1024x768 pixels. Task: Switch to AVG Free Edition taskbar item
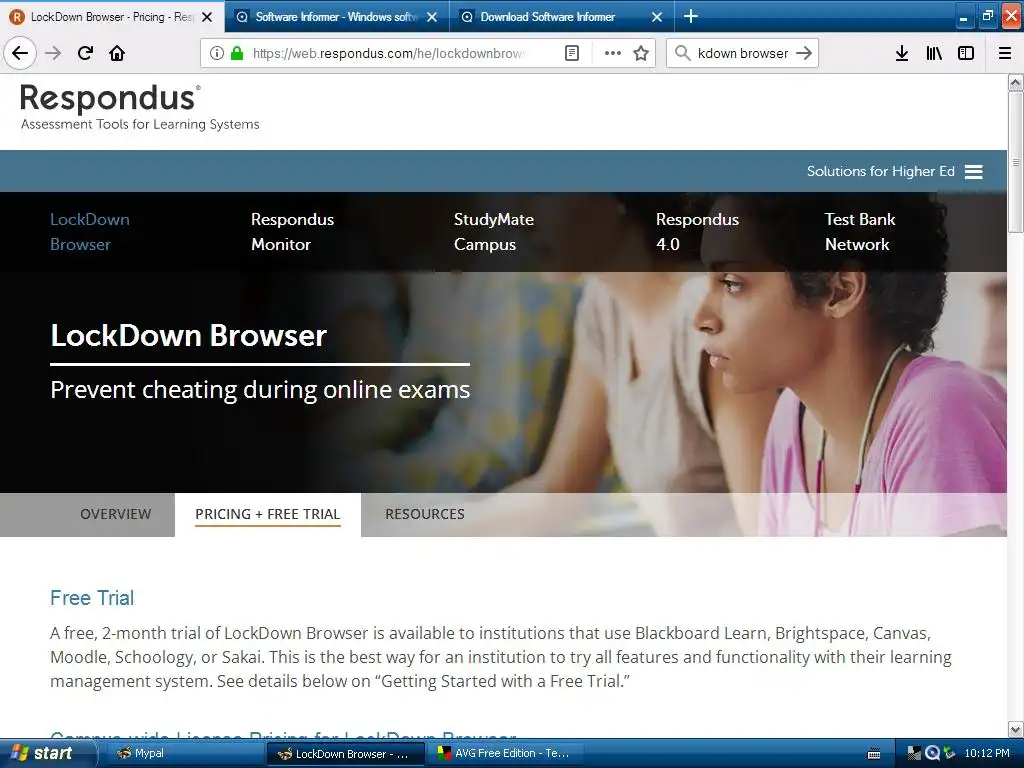(x=505, y=753)
